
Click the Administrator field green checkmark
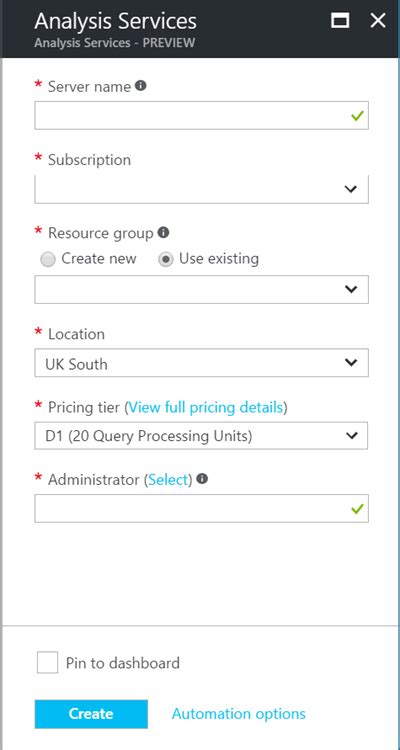[357, 509]
